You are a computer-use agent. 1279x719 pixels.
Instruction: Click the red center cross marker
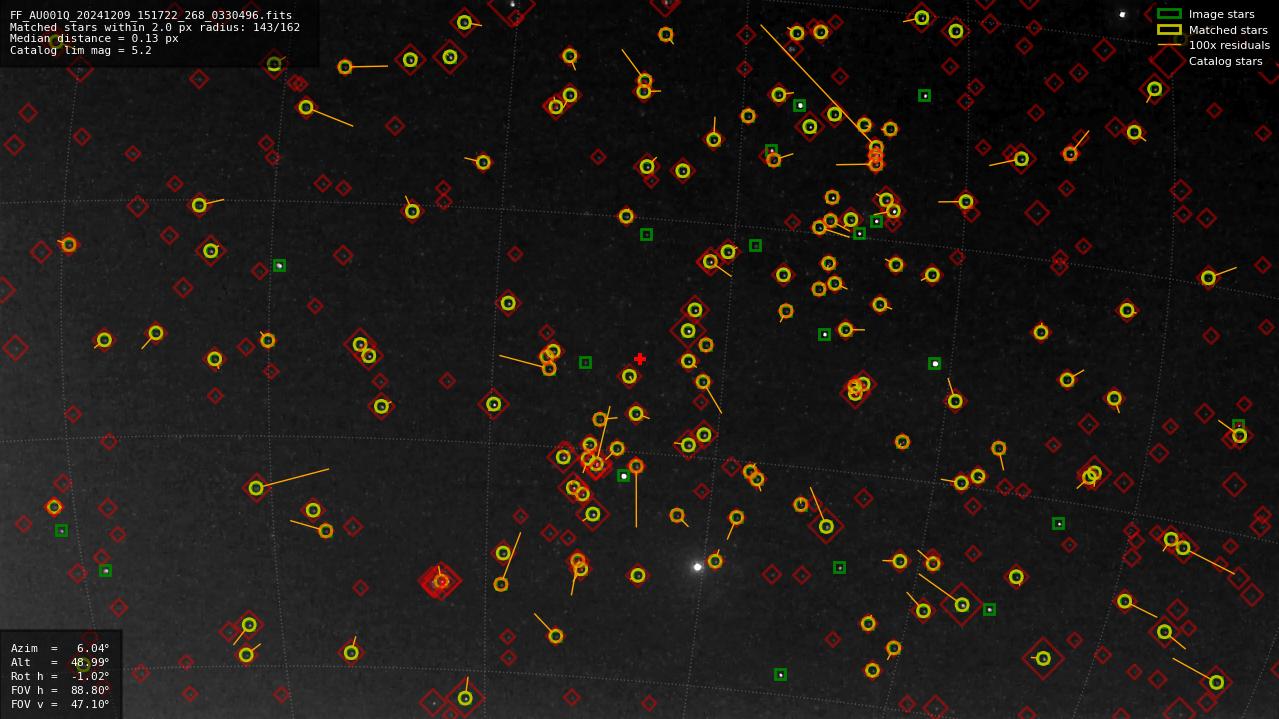pos(640,359)
